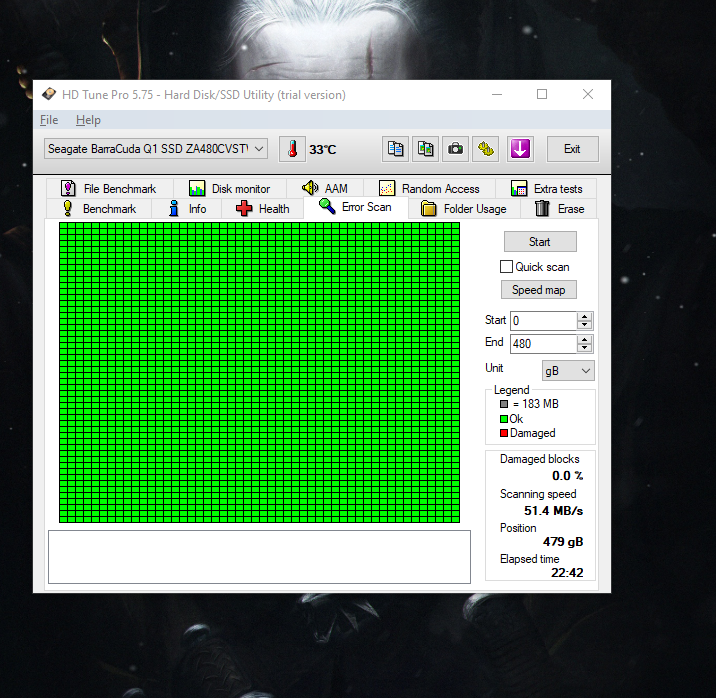Click the grey block legend square
Screen dimensions: 716x698
point(504,404)
